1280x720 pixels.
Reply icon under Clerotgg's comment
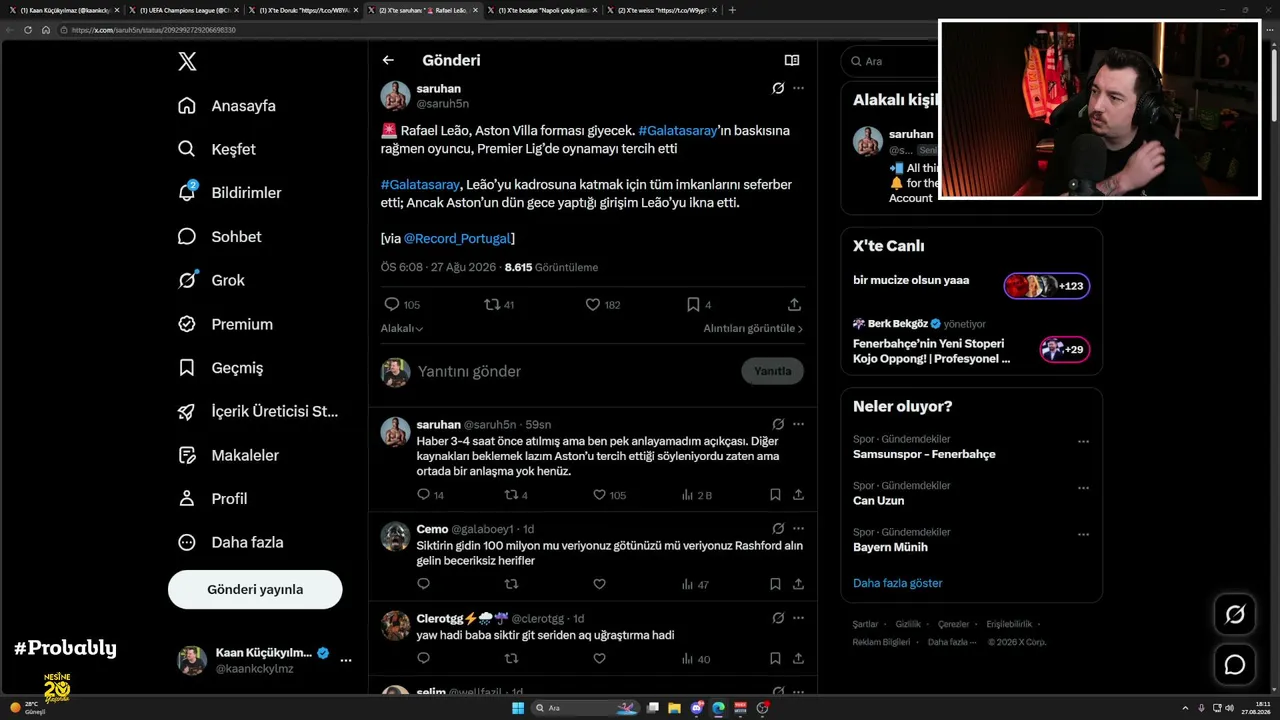click(x=423, y=658)
